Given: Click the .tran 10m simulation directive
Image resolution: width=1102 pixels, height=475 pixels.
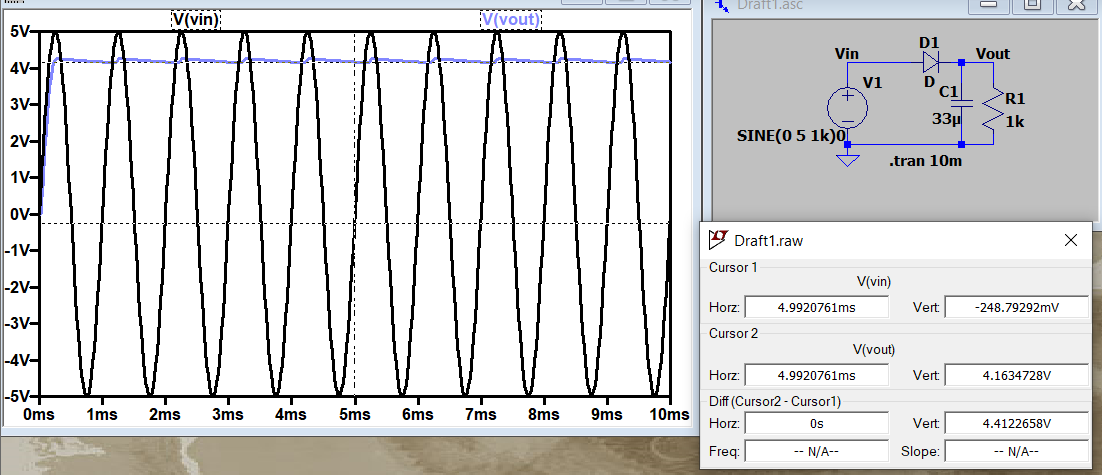Looking at the screenshot, I should click(925, 160).
